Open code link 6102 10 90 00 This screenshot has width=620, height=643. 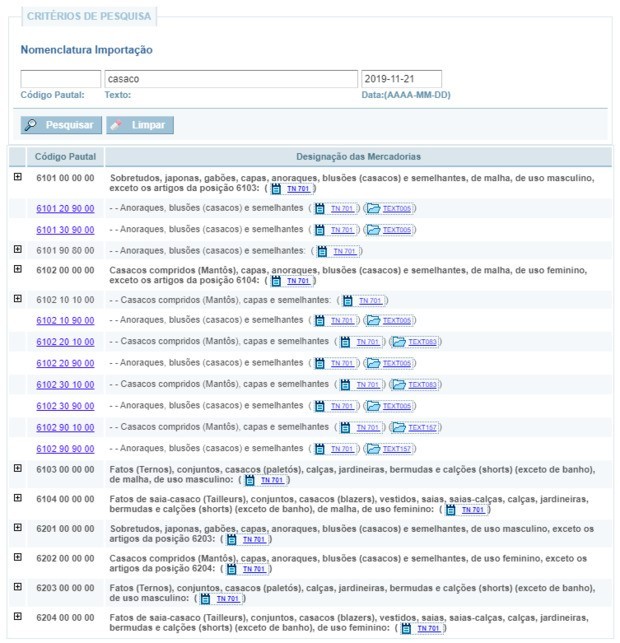(65, 321)
